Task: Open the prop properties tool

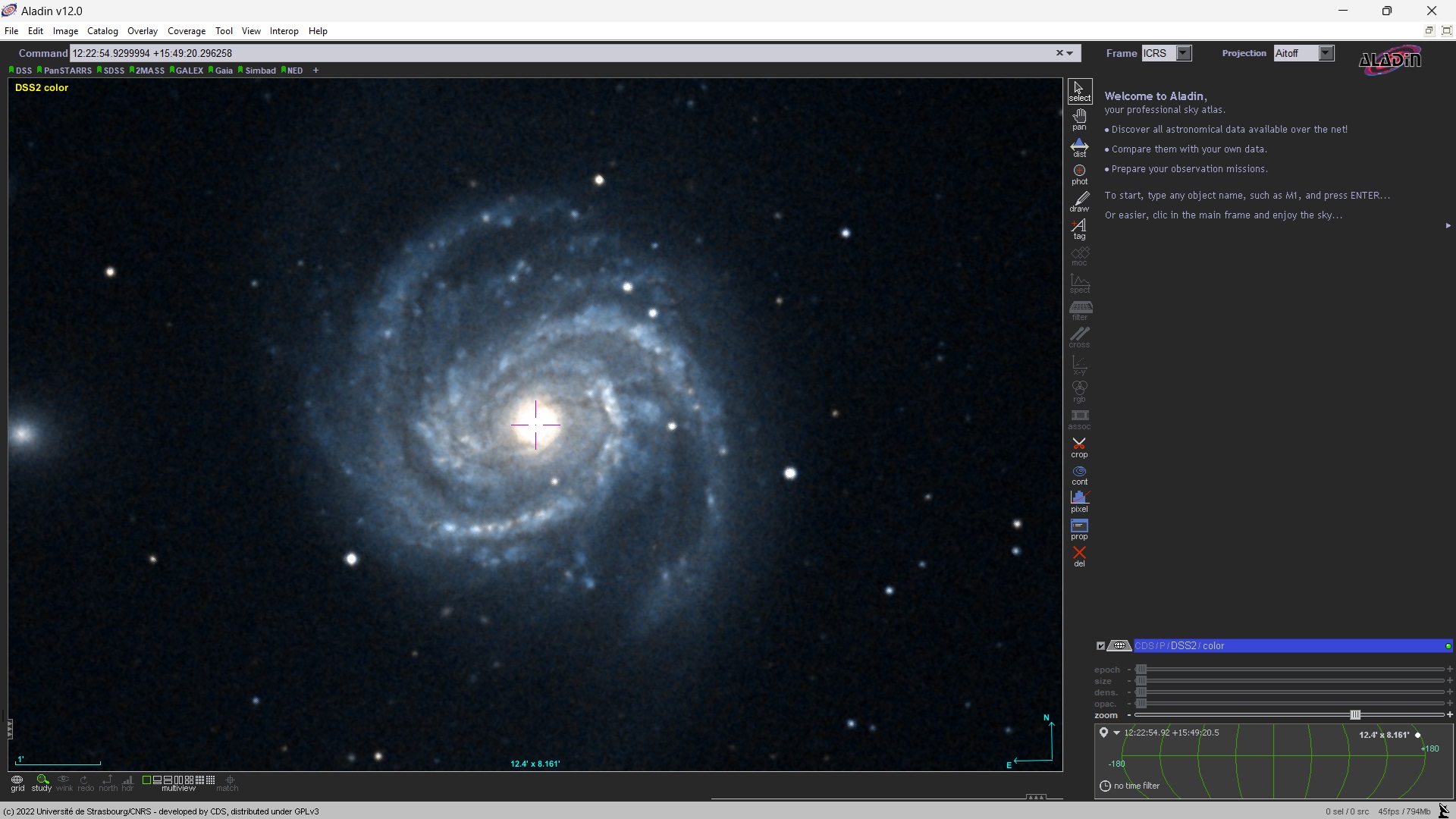Action: tap(1079, 529)
